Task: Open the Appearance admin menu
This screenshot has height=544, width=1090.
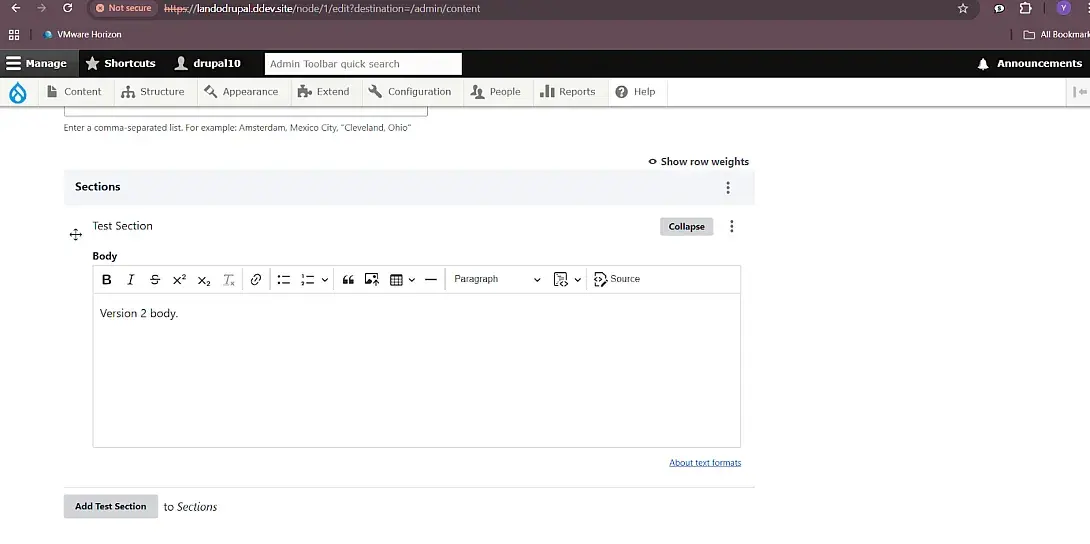Action: coord(241,92)
